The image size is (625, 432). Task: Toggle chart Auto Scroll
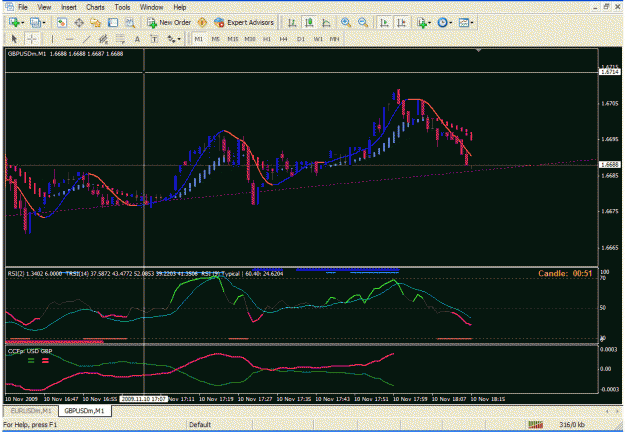click(384, 23)
